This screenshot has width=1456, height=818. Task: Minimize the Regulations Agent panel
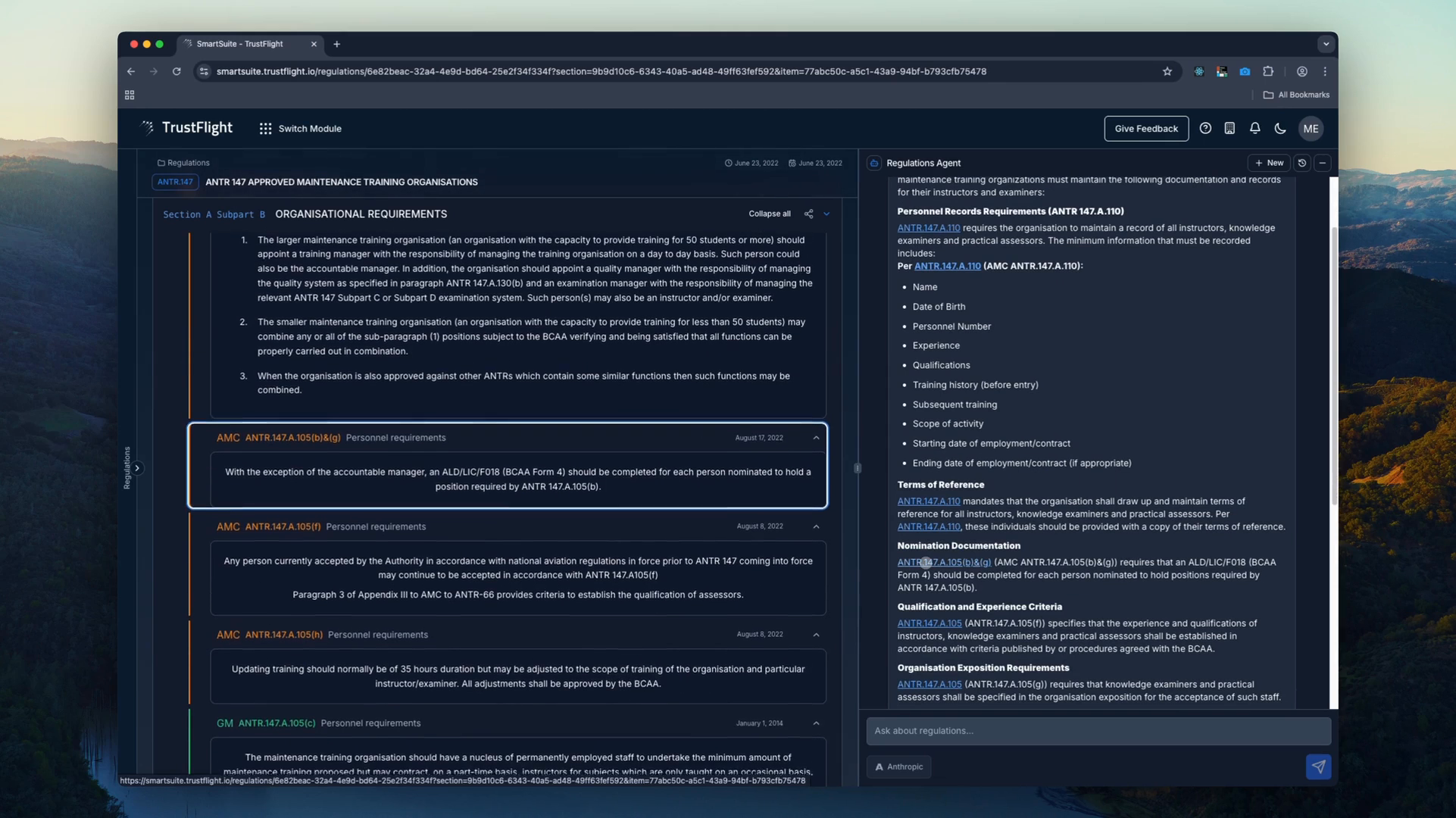click(x=1323, y=163)
